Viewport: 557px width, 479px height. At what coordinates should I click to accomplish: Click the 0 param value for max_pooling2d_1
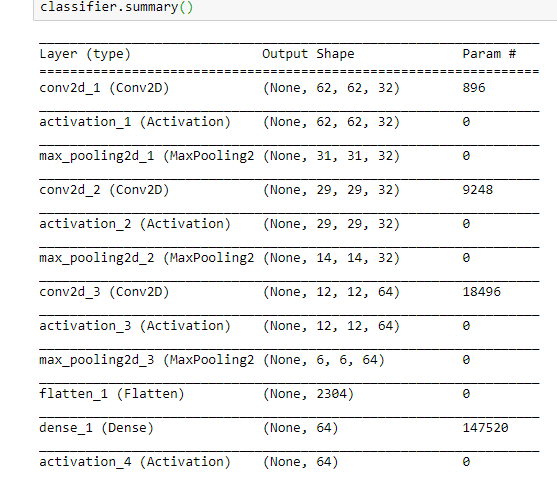466,156
